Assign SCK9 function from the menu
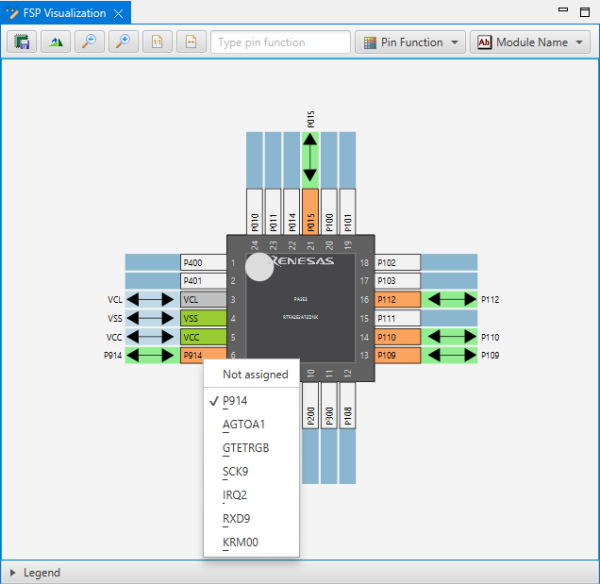 pos(237,472)
